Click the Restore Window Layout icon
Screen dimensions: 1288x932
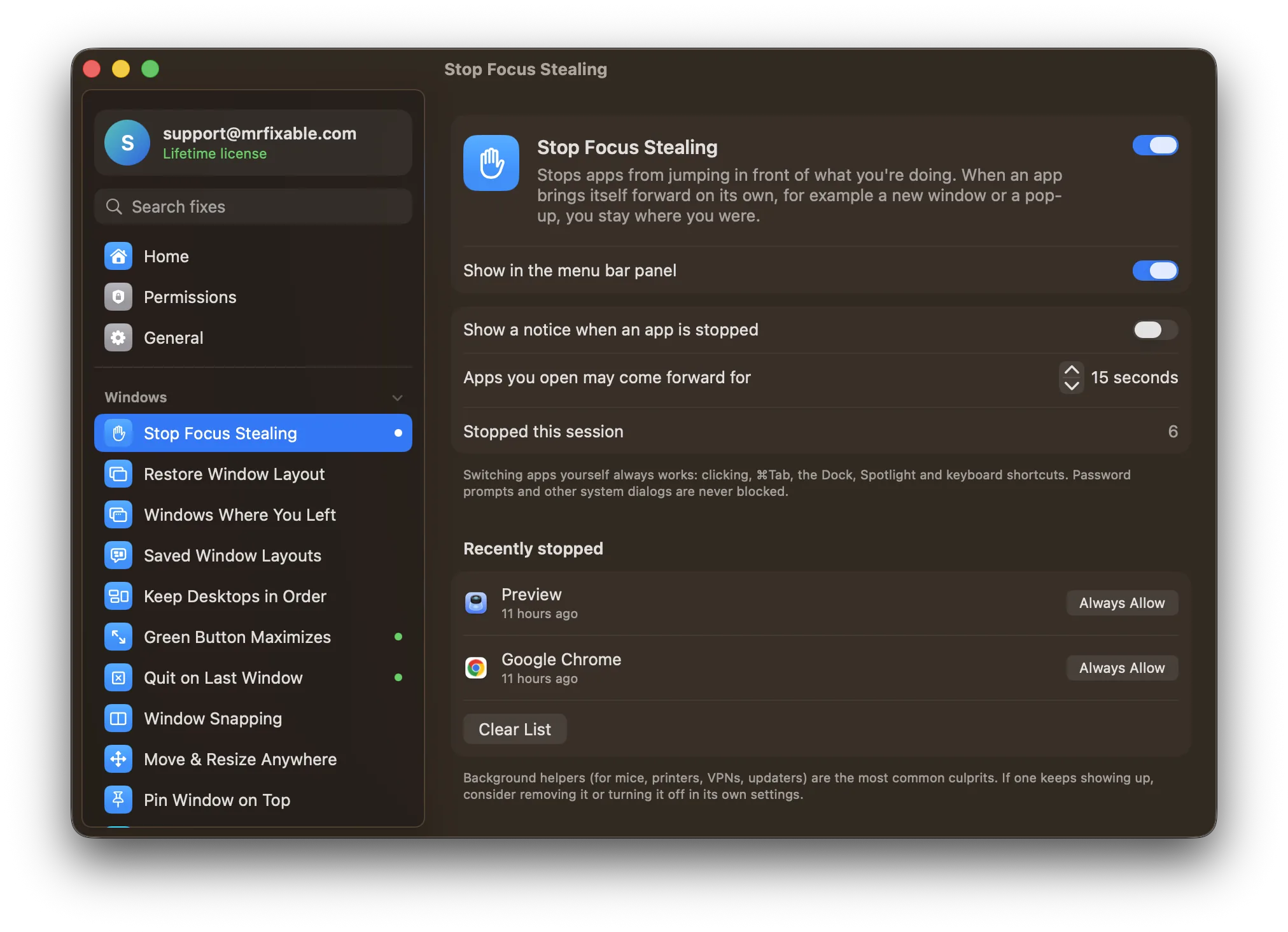point(118,474)
